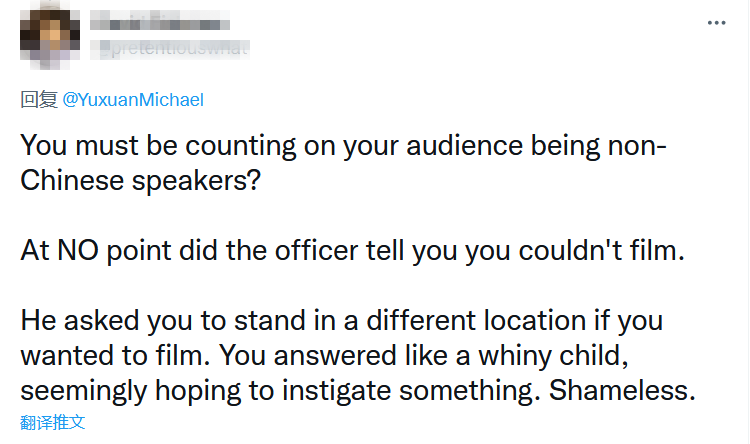This screenshot has height=444, width=750.
Task: Open the @YuxuanMichael mention link
Action: click(x=133, y=100)
